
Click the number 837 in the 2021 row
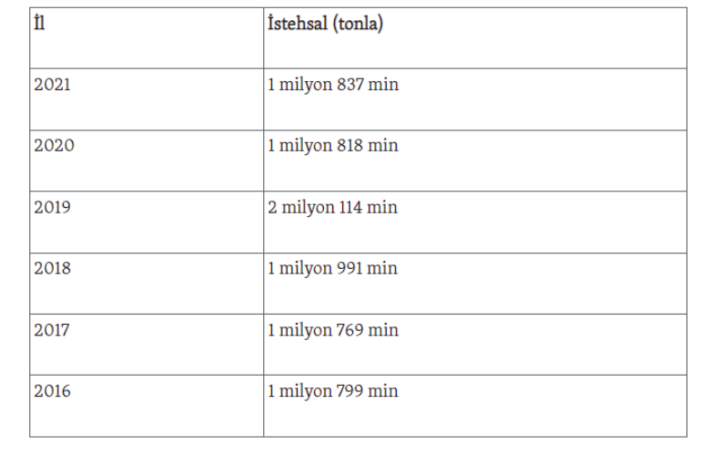point(351,85)
